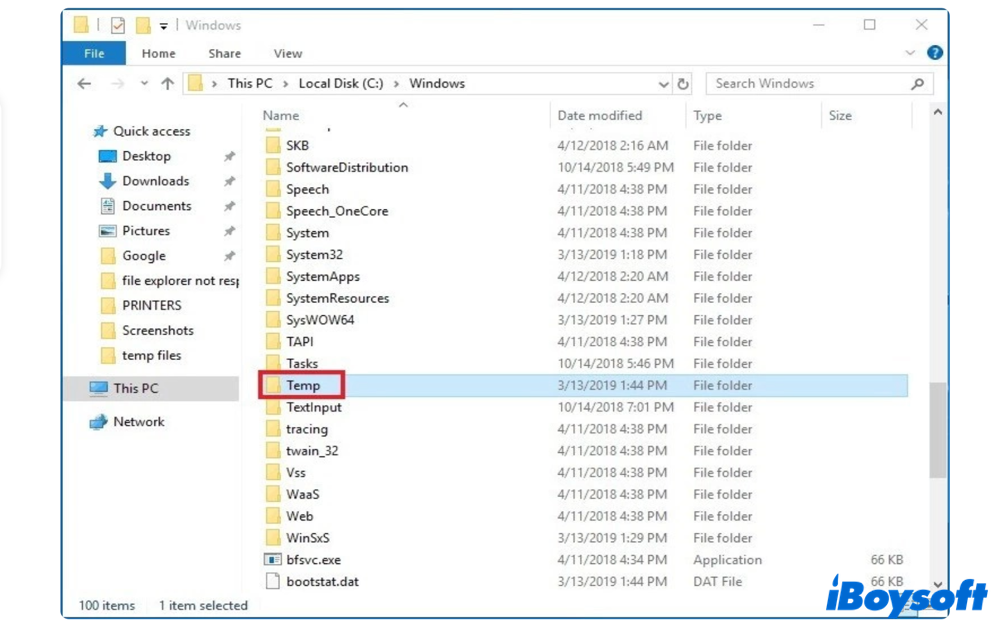This screenshot has height=620, width=1000.
Task: Select the System32 folder
Action: [314, 255]
